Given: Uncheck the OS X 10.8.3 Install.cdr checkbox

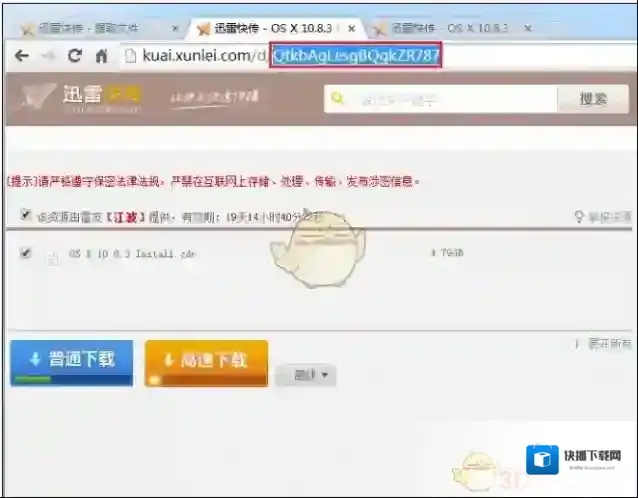Looking at the screenshot, I should coord(25,254).
